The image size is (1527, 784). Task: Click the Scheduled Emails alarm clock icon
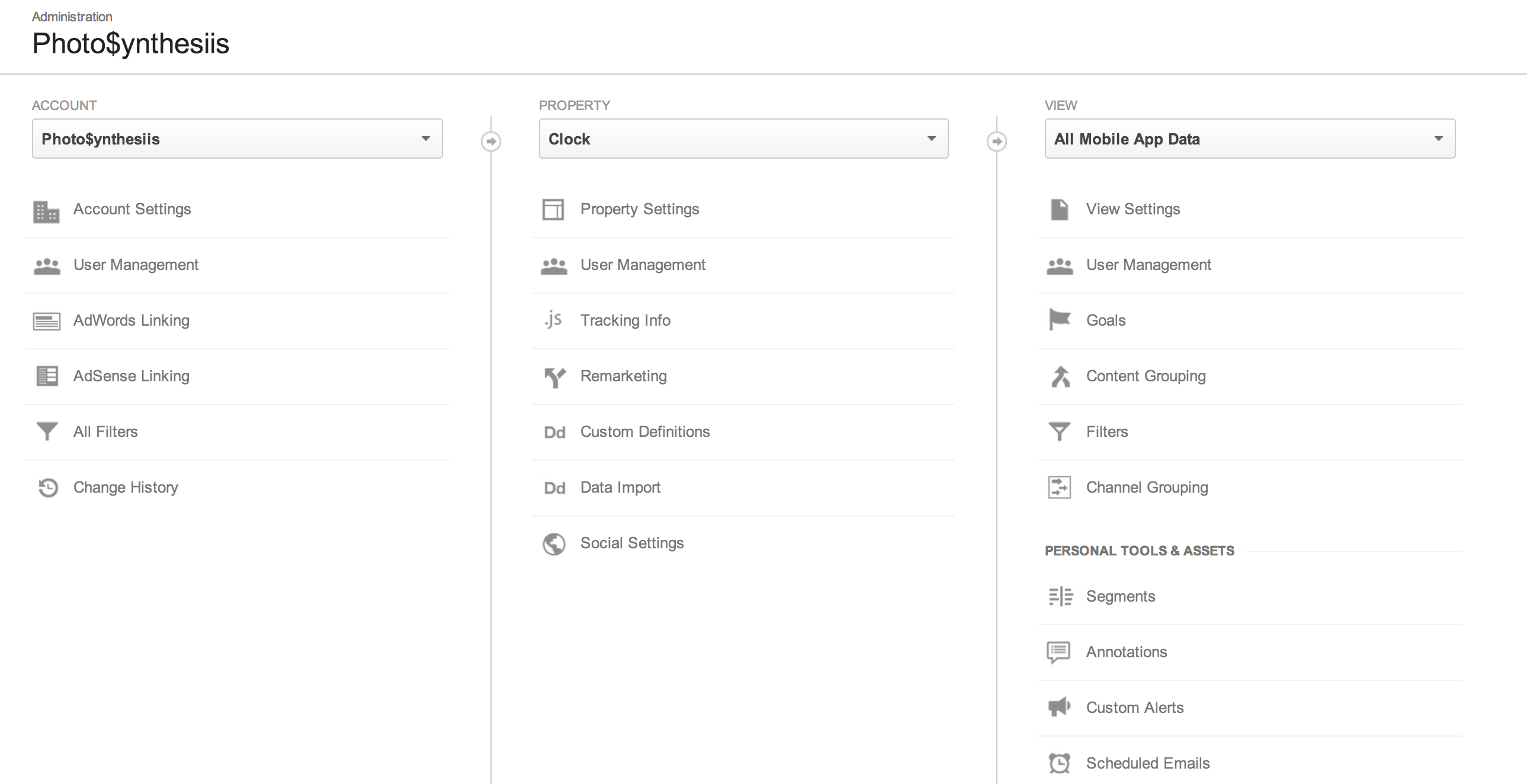pos(1059,763)
